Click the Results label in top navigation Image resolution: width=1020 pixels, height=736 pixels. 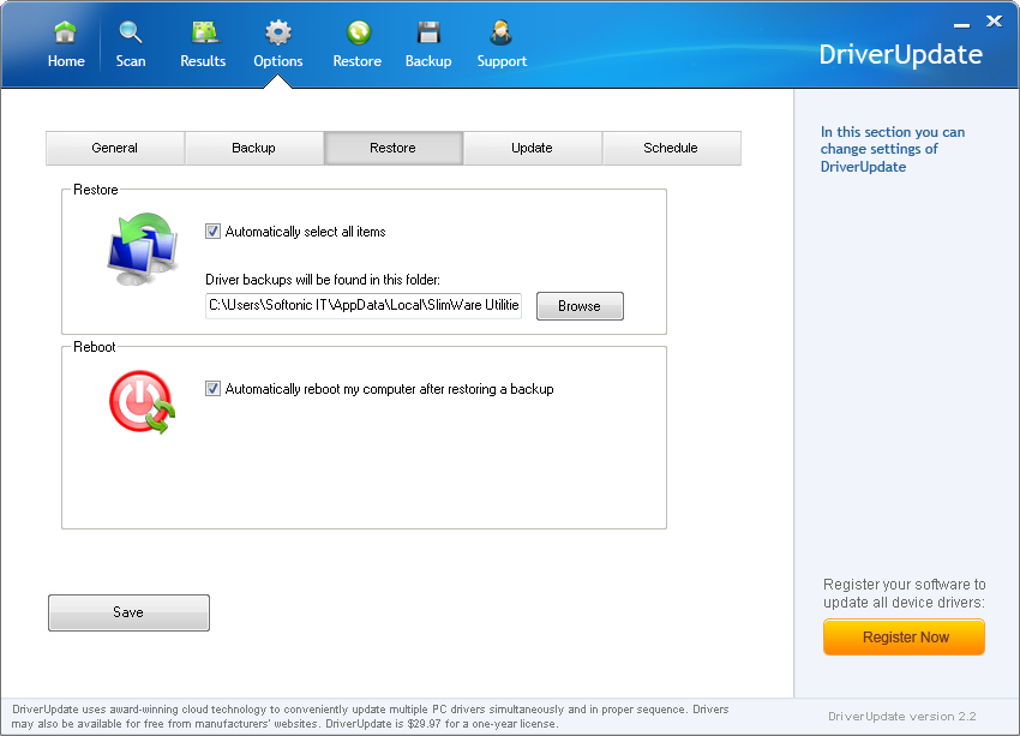203,61
